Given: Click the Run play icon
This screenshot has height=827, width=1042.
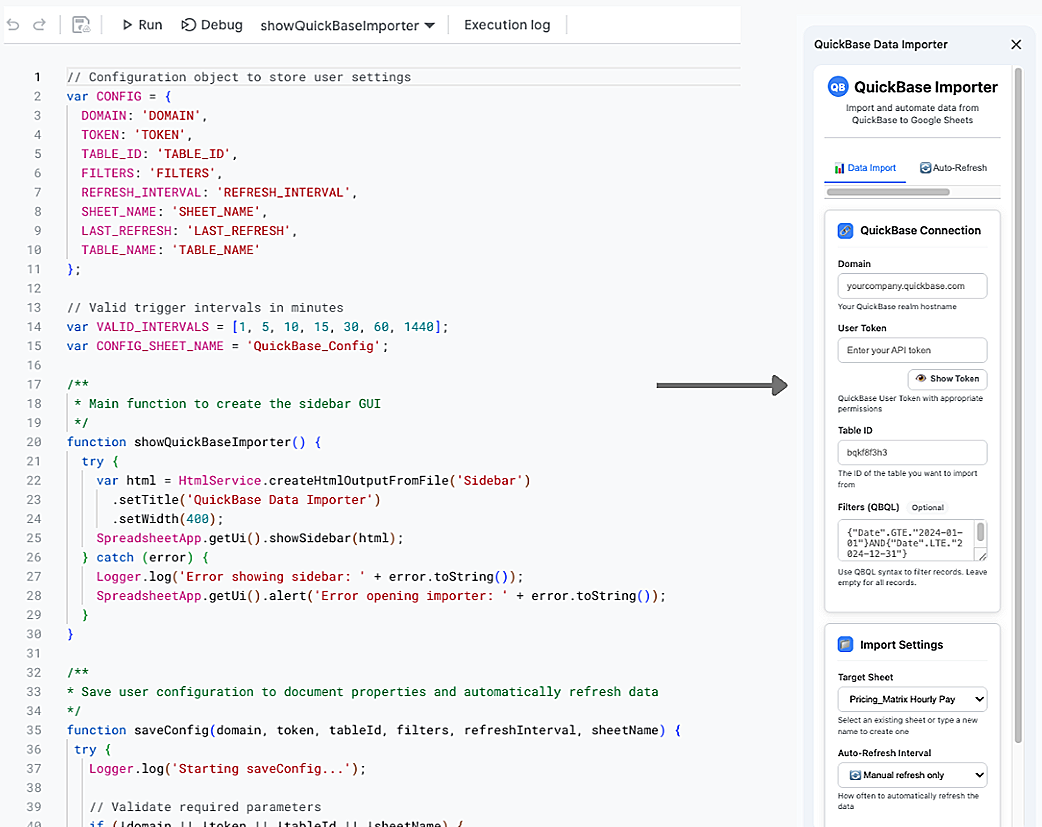Looking at the screenshot, I should pyautogui.click(x=127, y=25).
